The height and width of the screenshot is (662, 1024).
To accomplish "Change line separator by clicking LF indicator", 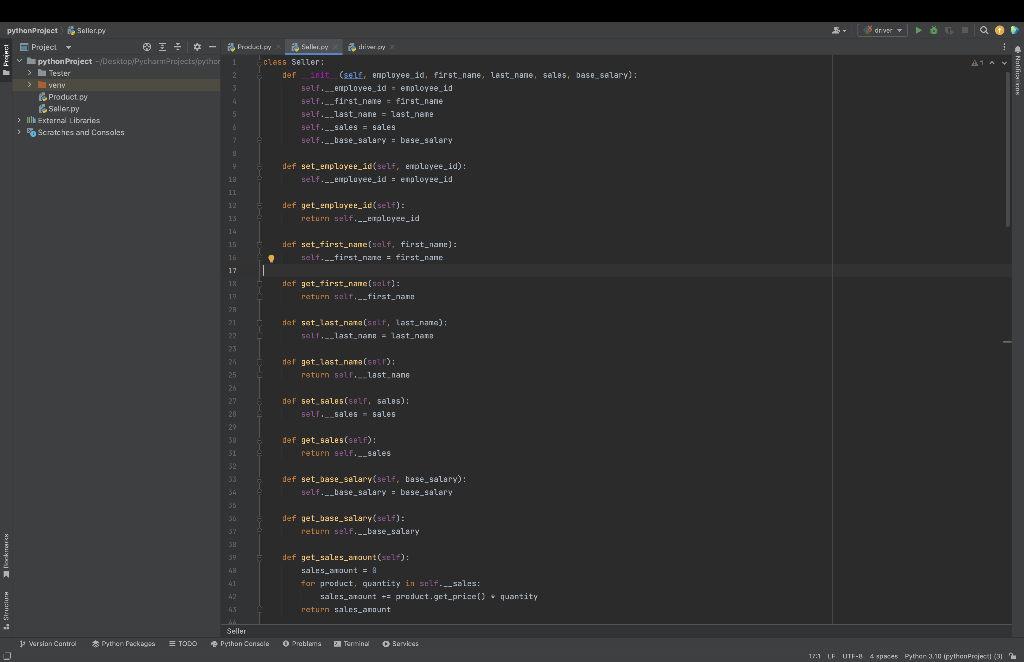I will point(830,656).
